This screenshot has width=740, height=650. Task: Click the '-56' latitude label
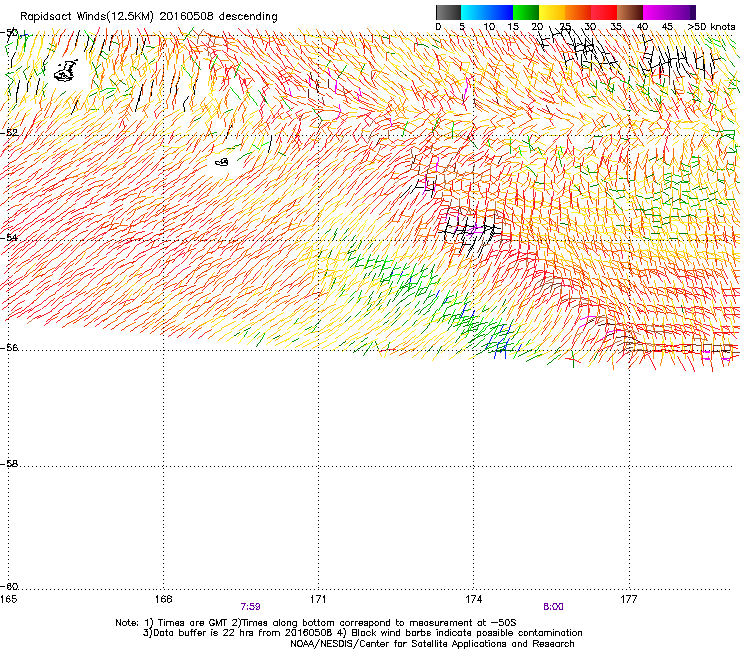click(9, 347)
